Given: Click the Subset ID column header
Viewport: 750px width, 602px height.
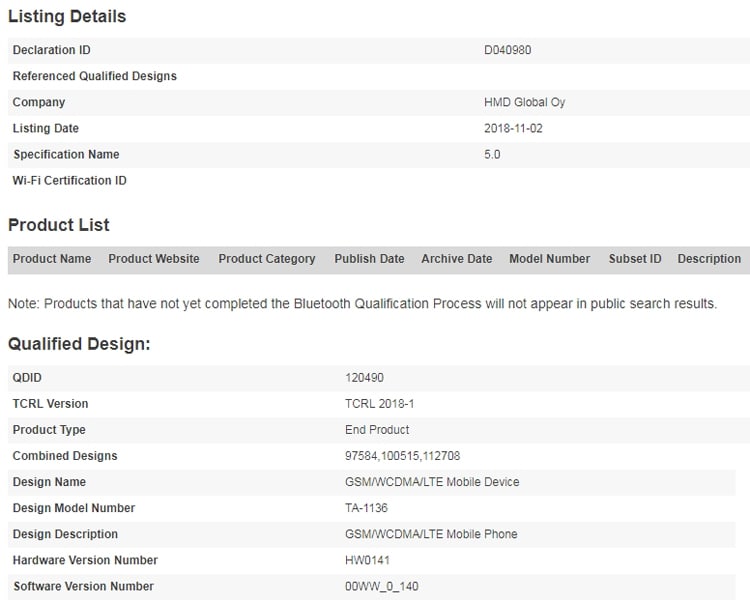Looking at the screenshot, I should click(635, 259).
